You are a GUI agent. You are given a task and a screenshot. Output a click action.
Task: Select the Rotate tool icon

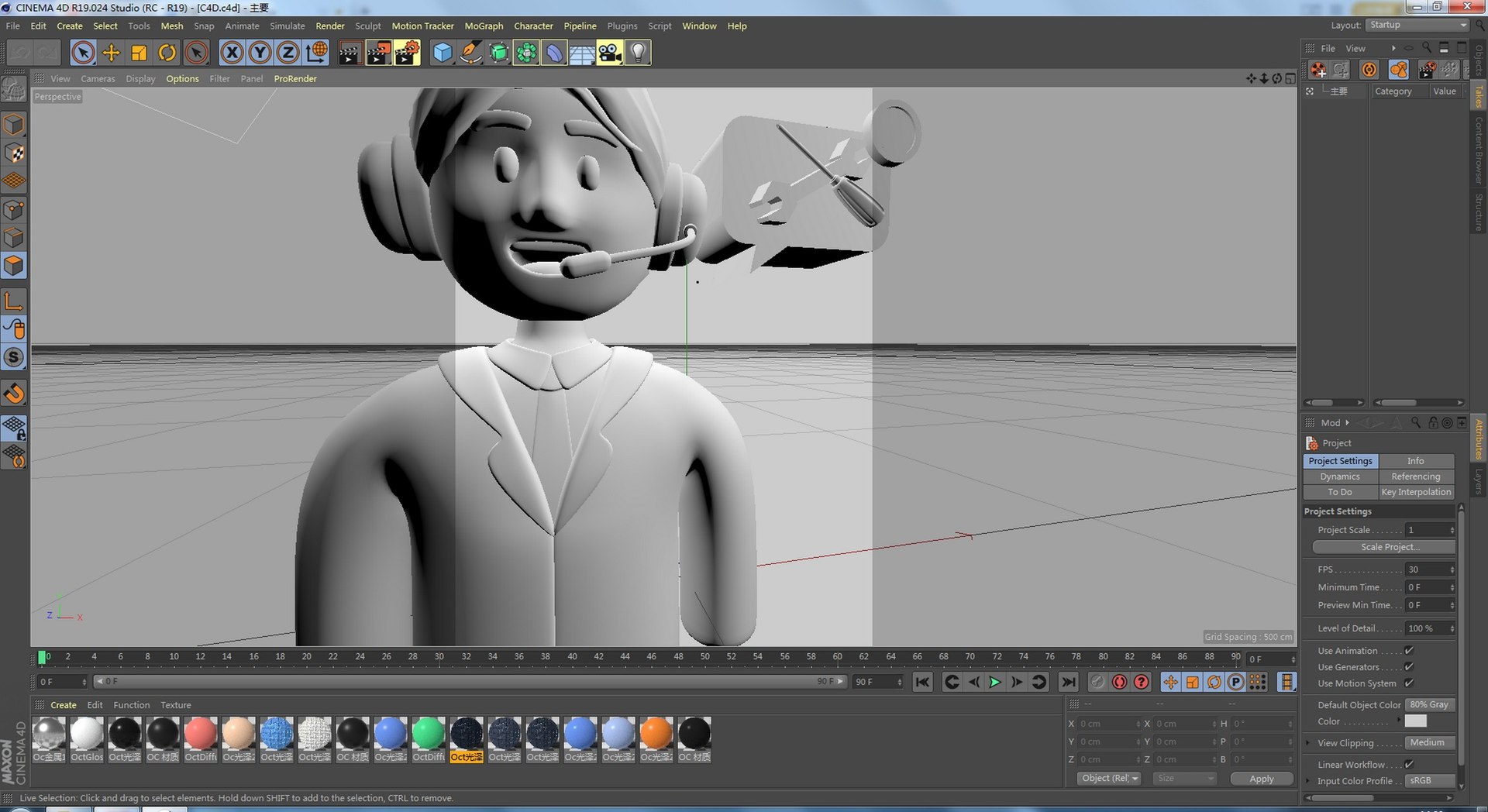point(167,53)
